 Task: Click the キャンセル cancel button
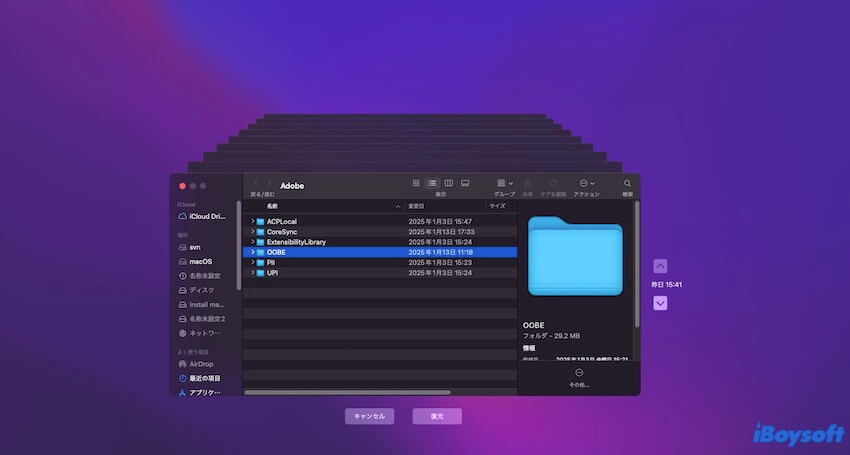pos(370,416)
